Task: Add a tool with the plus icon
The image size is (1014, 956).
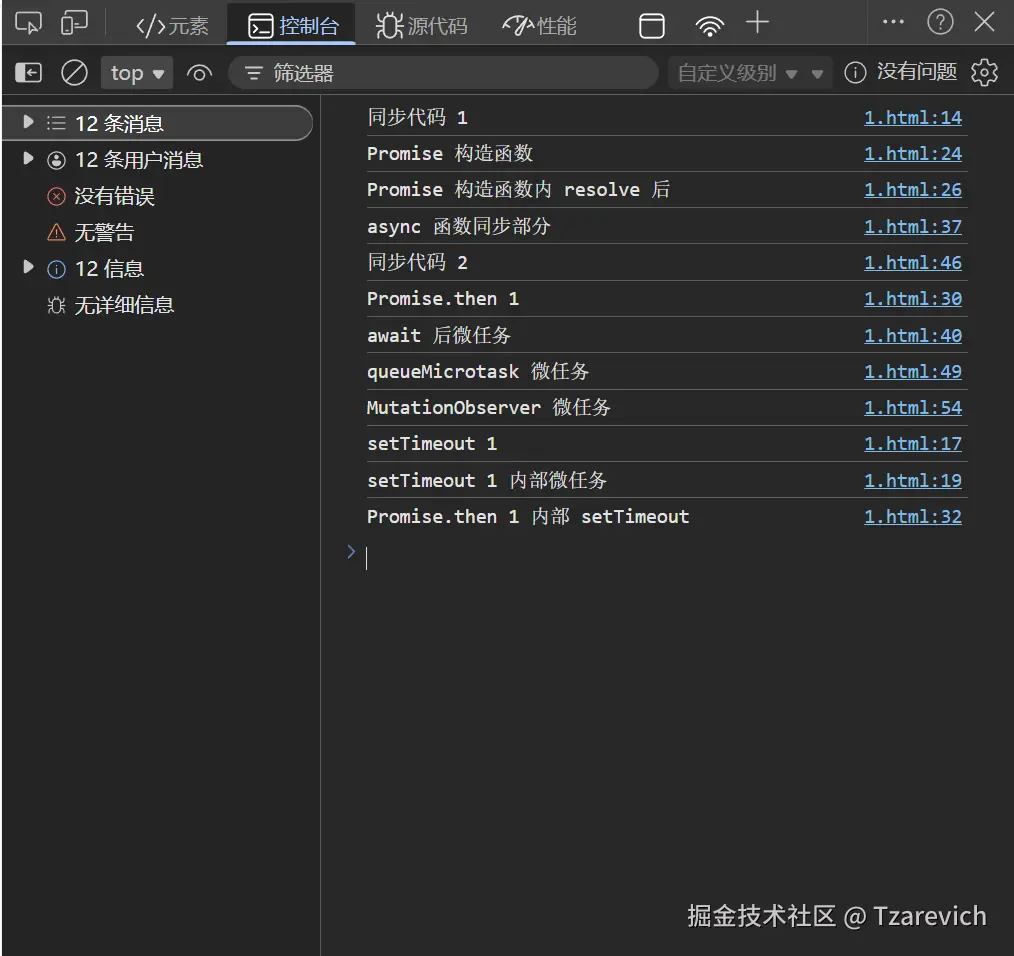Action: pos(757,23)
